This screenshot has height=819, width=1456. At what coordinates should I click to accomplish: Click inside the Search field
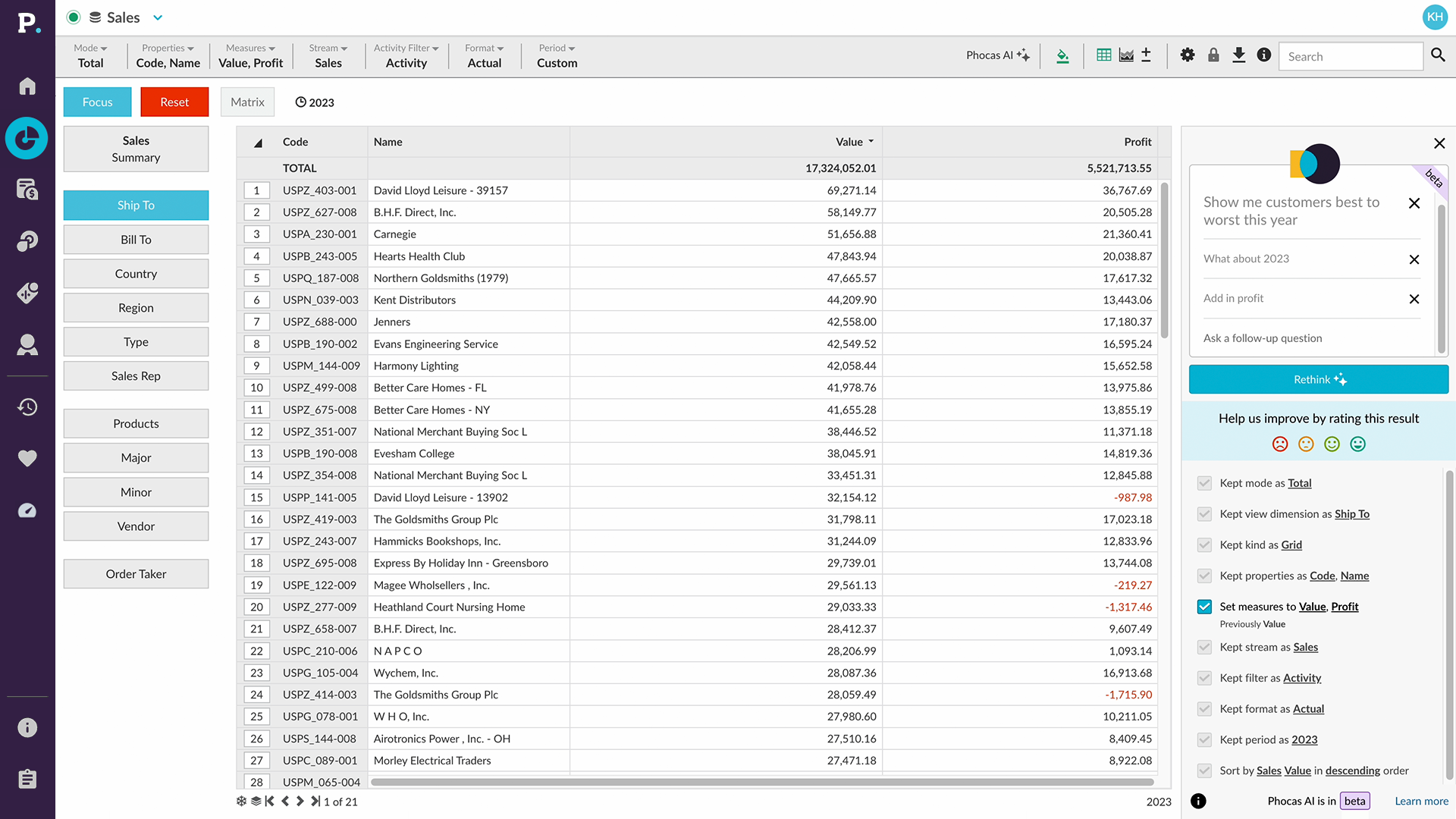point(1350,56)
